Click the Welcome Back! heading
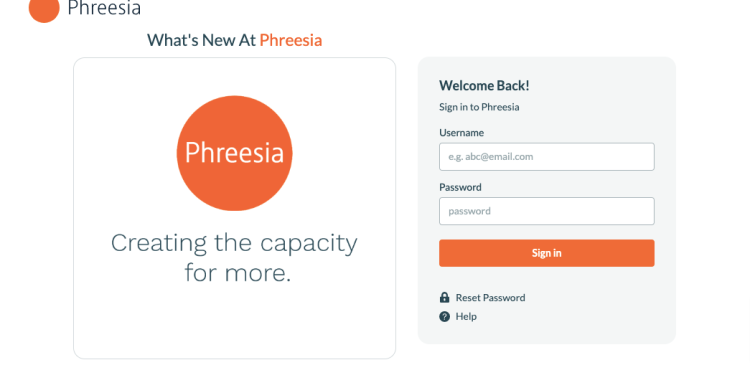Image resolution: width=750 pixels, height=365 pixels. coord(484,86)
